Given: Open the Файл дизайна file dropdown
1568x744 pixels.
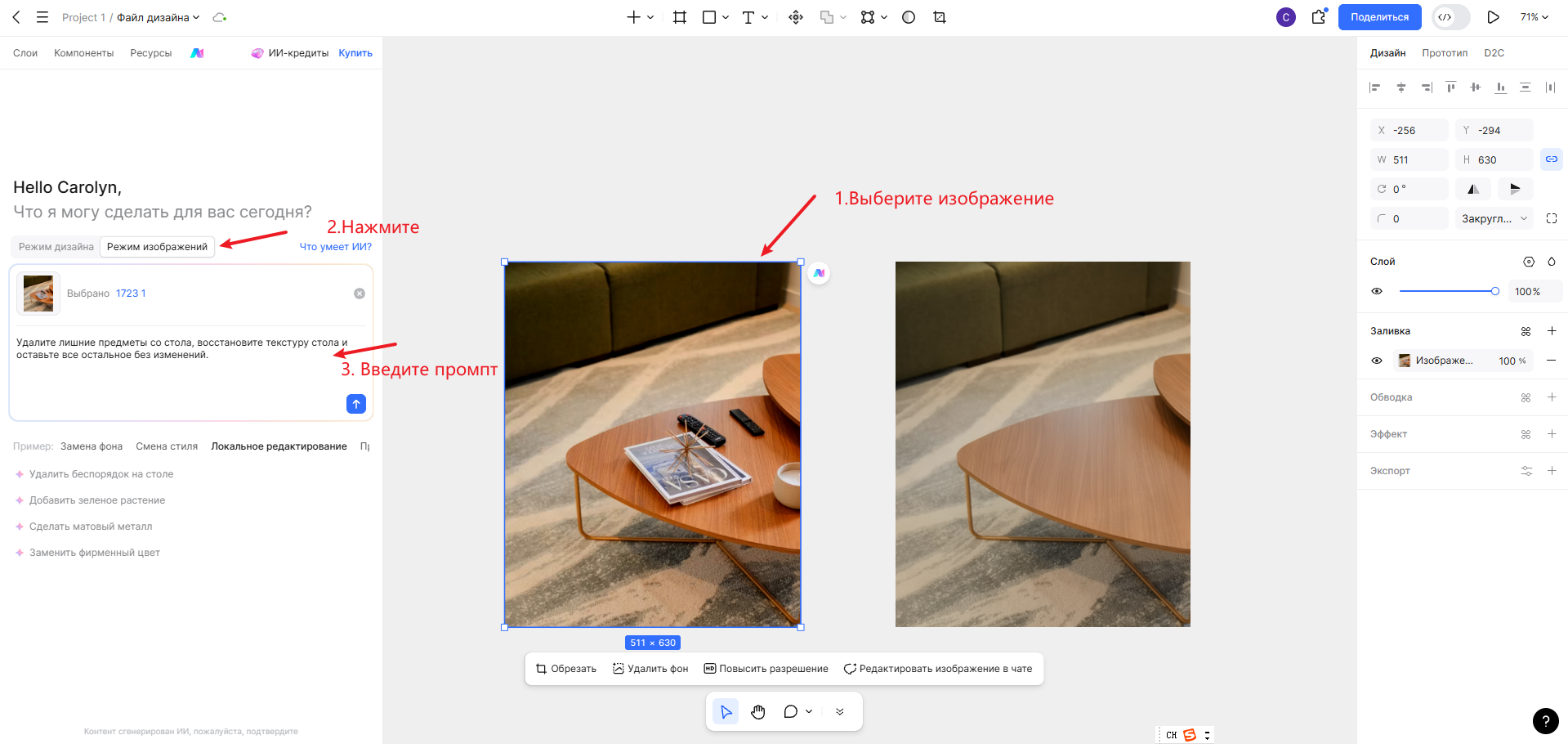Looking at the screenshot, I should 159,17.
